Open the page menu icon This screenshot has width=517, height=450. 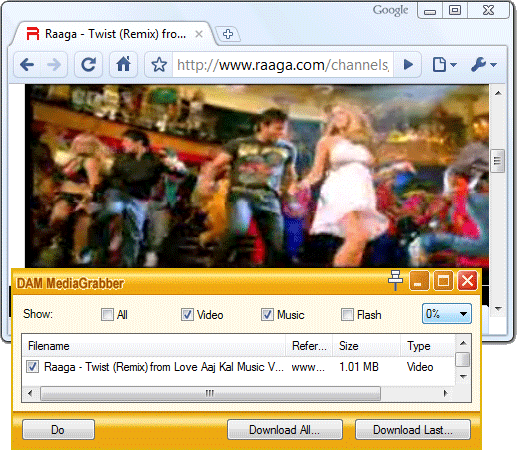tap(444, 64)
